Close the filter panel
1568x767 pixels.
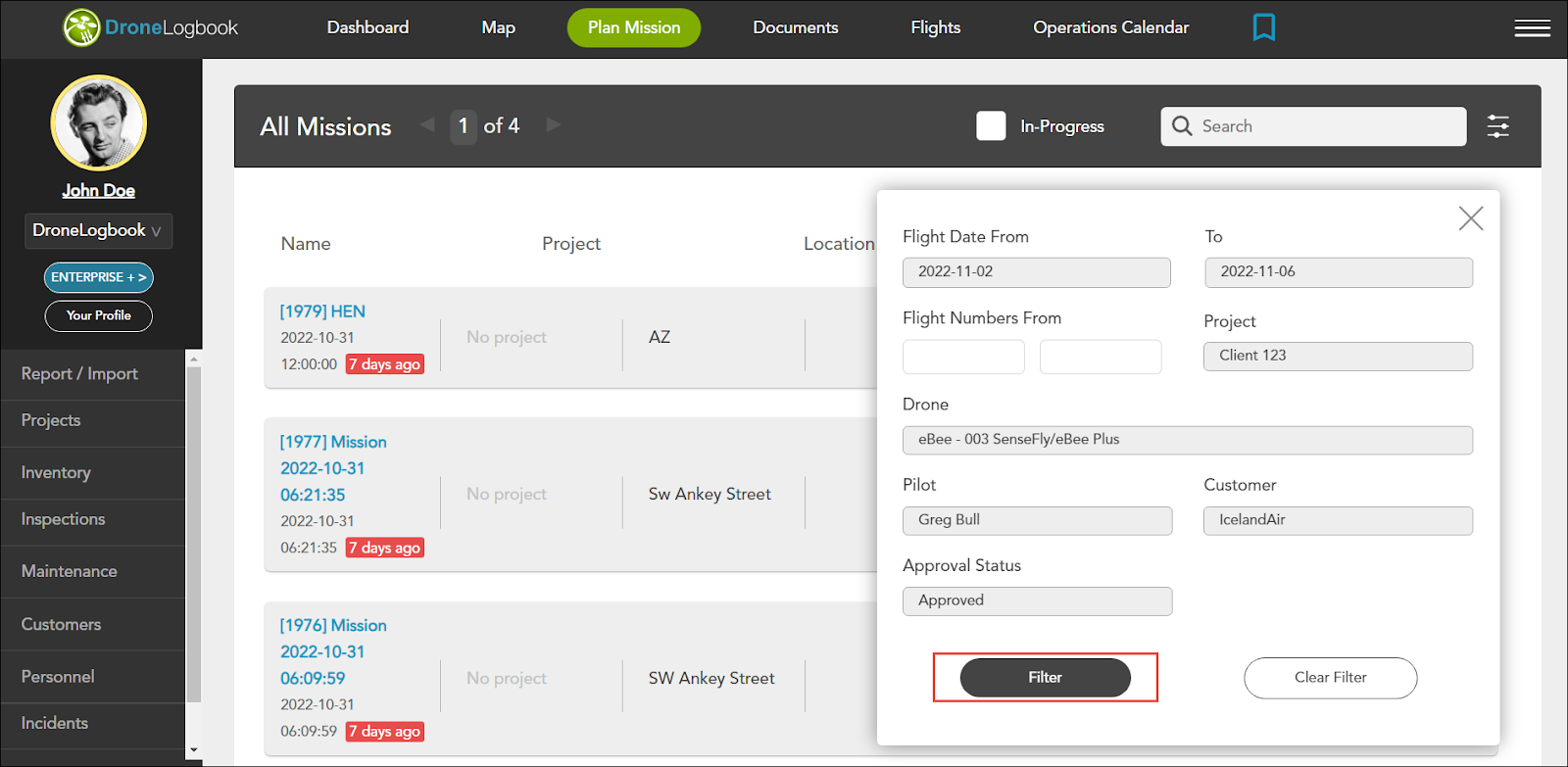pyautogui.click(x=1471, y=217)
